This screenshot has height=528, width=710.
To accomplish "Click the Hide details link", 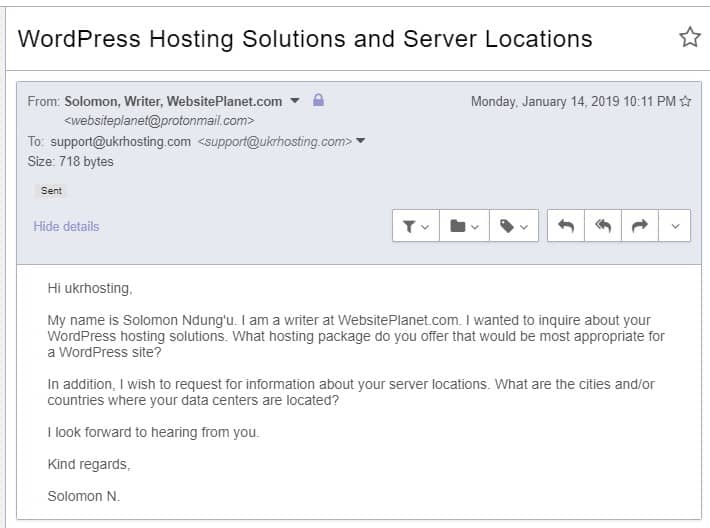I will [66, 226].
